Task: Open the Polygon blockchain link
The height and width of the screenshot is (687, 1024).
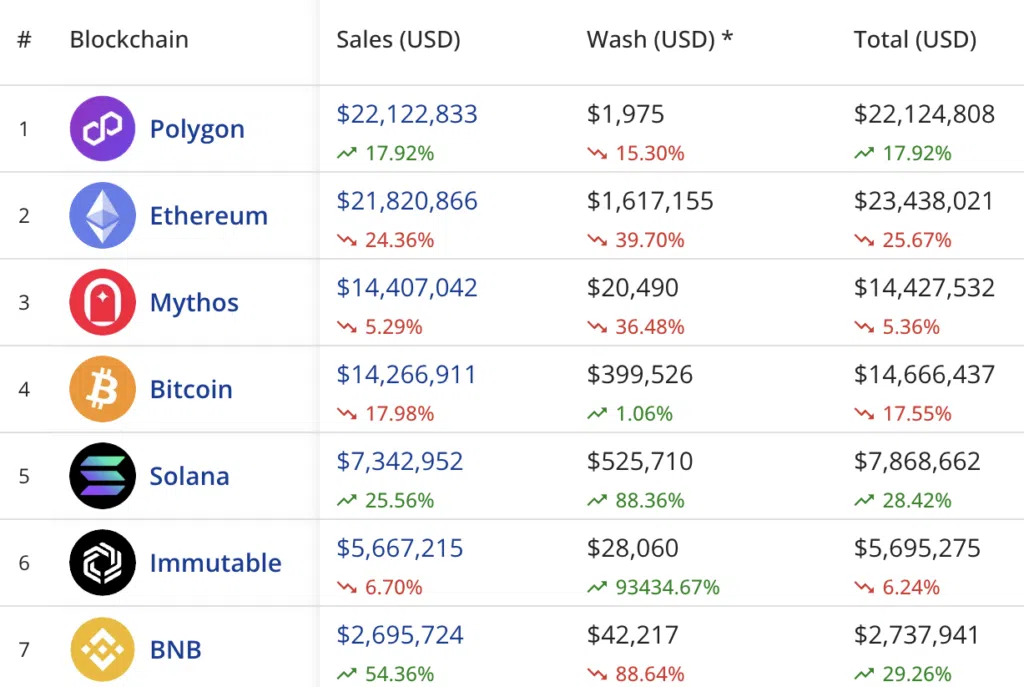Action: coord(197,129)
